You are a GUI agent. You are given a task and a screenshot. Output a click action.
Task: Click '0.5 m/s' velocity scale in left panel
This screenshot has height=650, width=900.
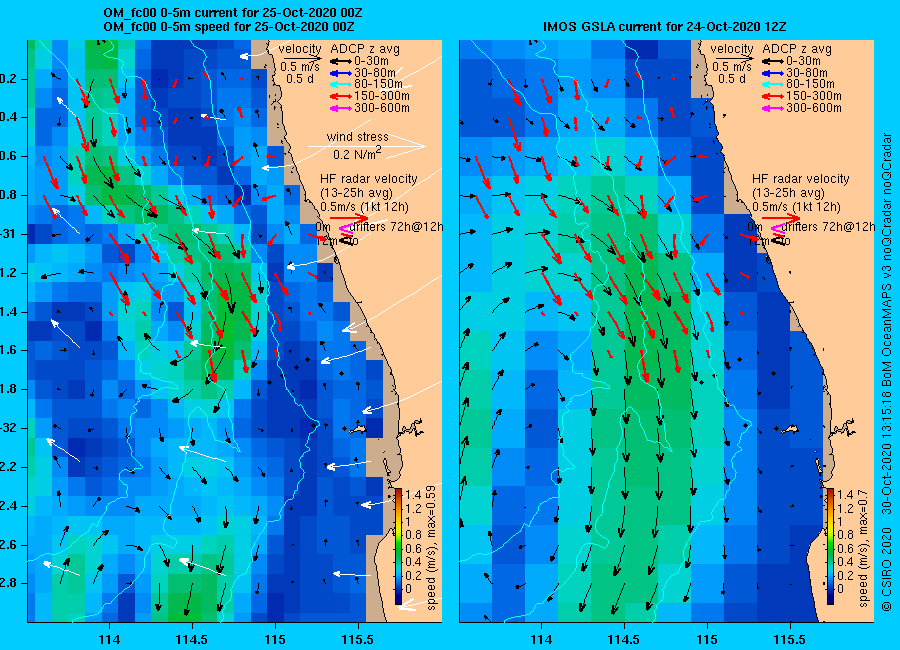[x=300, y=67]
